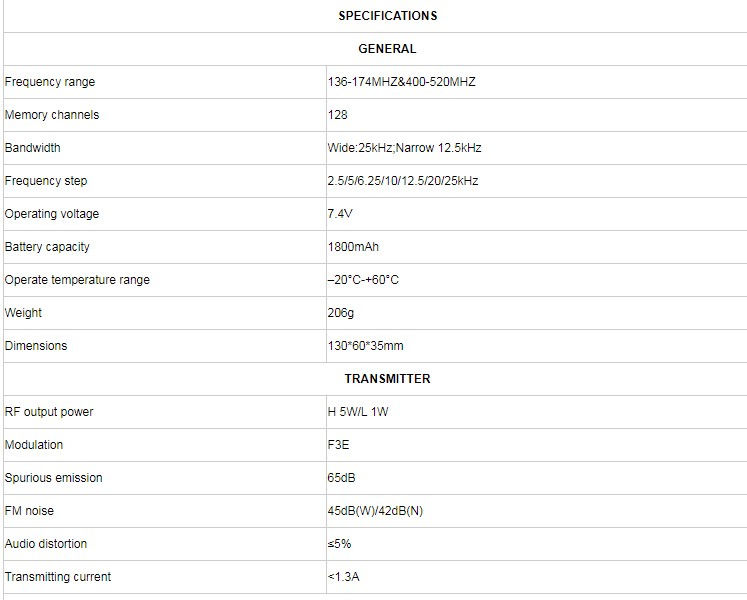Click the Bandwidth row label
The image size is (747, 600).
coord(33,148)
